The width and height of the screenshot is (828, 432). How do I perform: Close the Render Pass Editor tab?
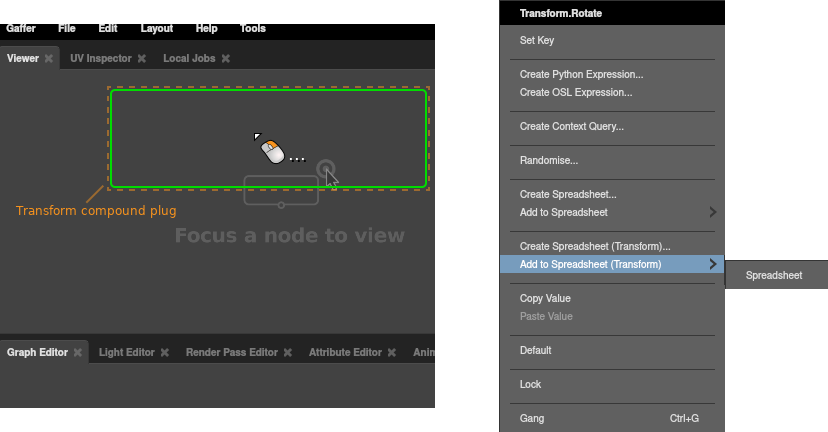click(288, 353)
